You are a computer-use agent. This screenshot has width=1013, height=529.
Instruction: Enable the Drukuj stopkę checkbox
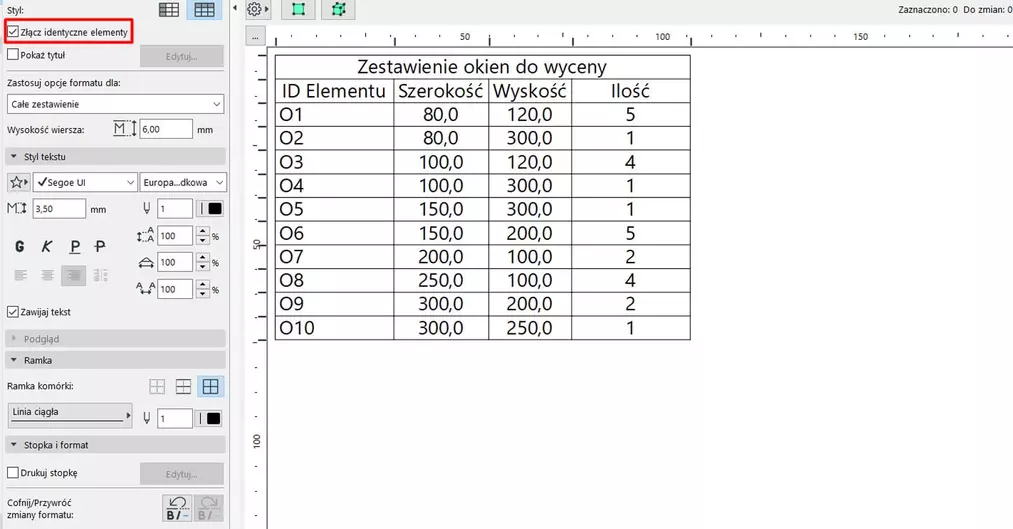pyautogui.click(x=13, y=473)
